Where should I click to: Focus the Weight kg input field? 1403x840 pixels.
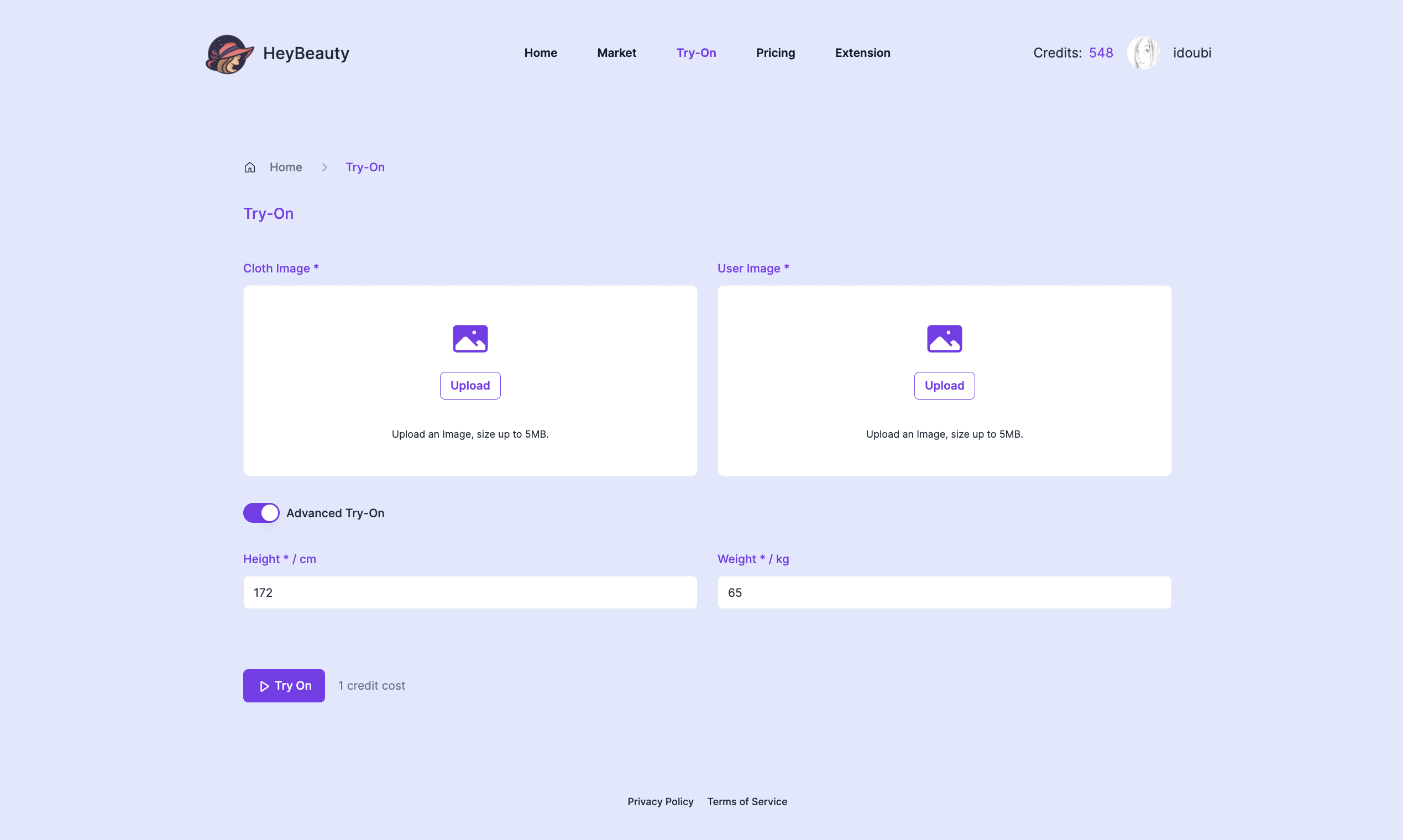pos(944,592)
